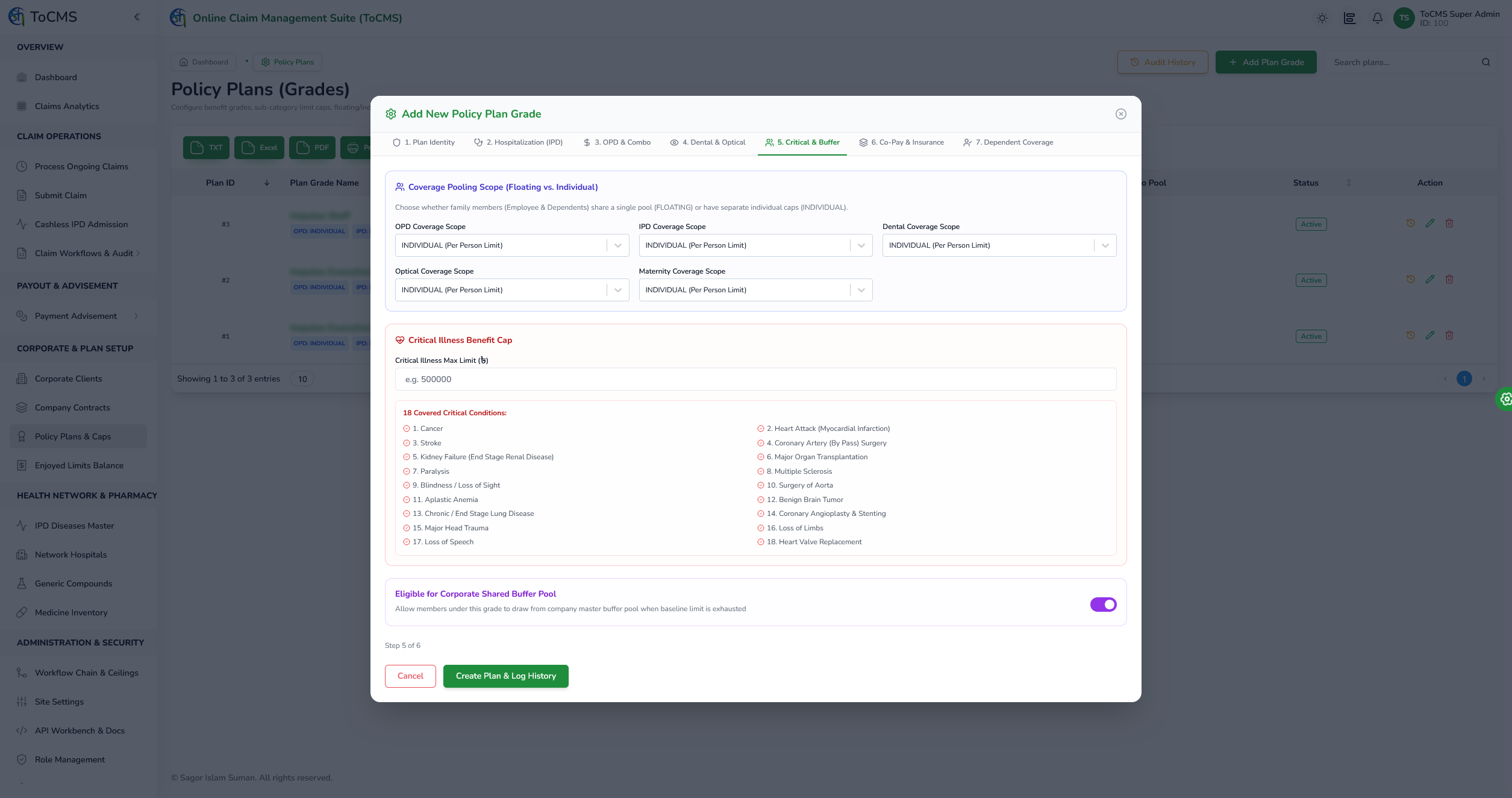The image size is (1512, 798).
Task: Open Dental Coverage Scope dropdown
Action: coord(999,245)
